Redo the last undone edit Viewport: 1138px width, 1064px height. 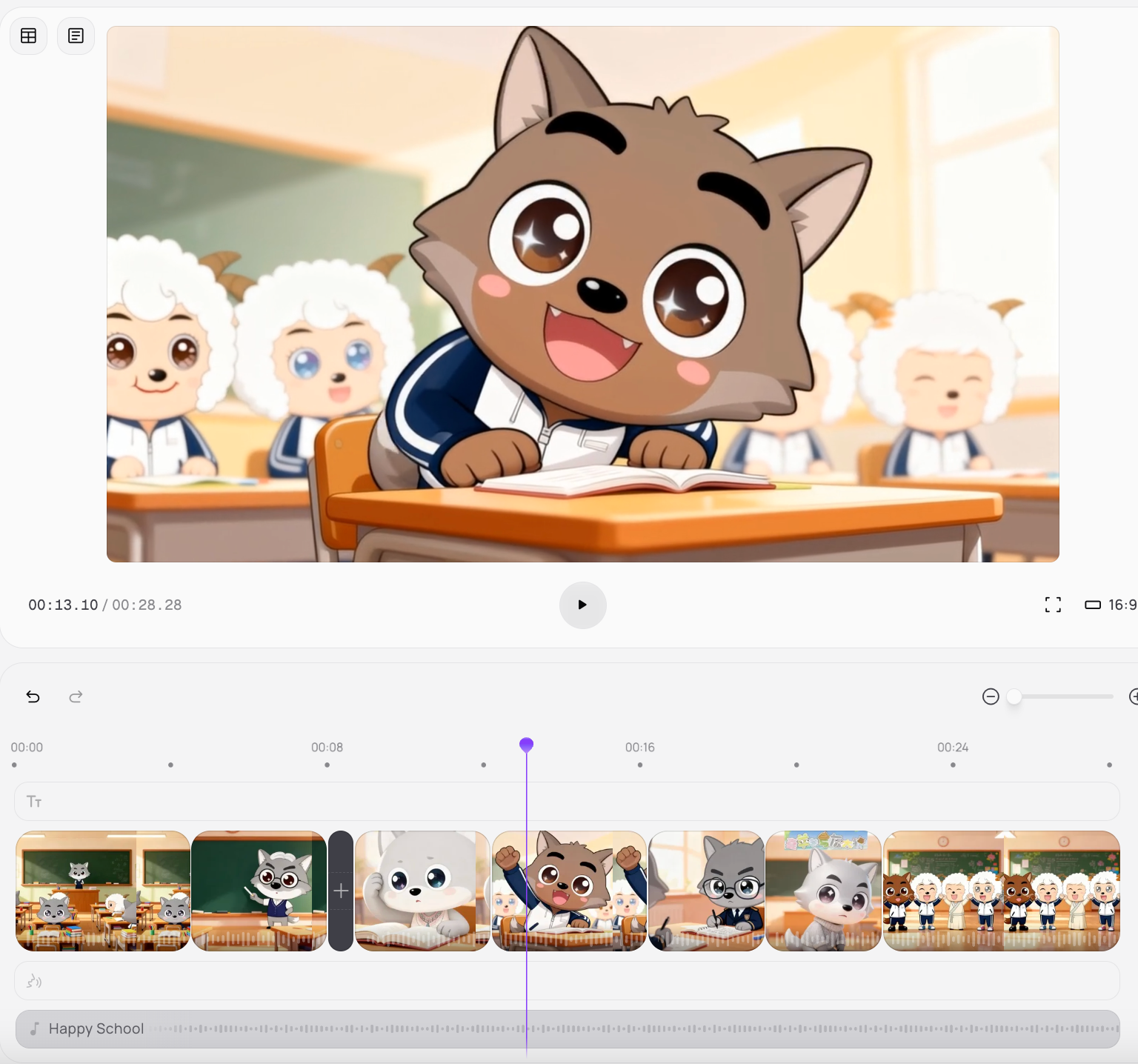[x=76, y=696]
